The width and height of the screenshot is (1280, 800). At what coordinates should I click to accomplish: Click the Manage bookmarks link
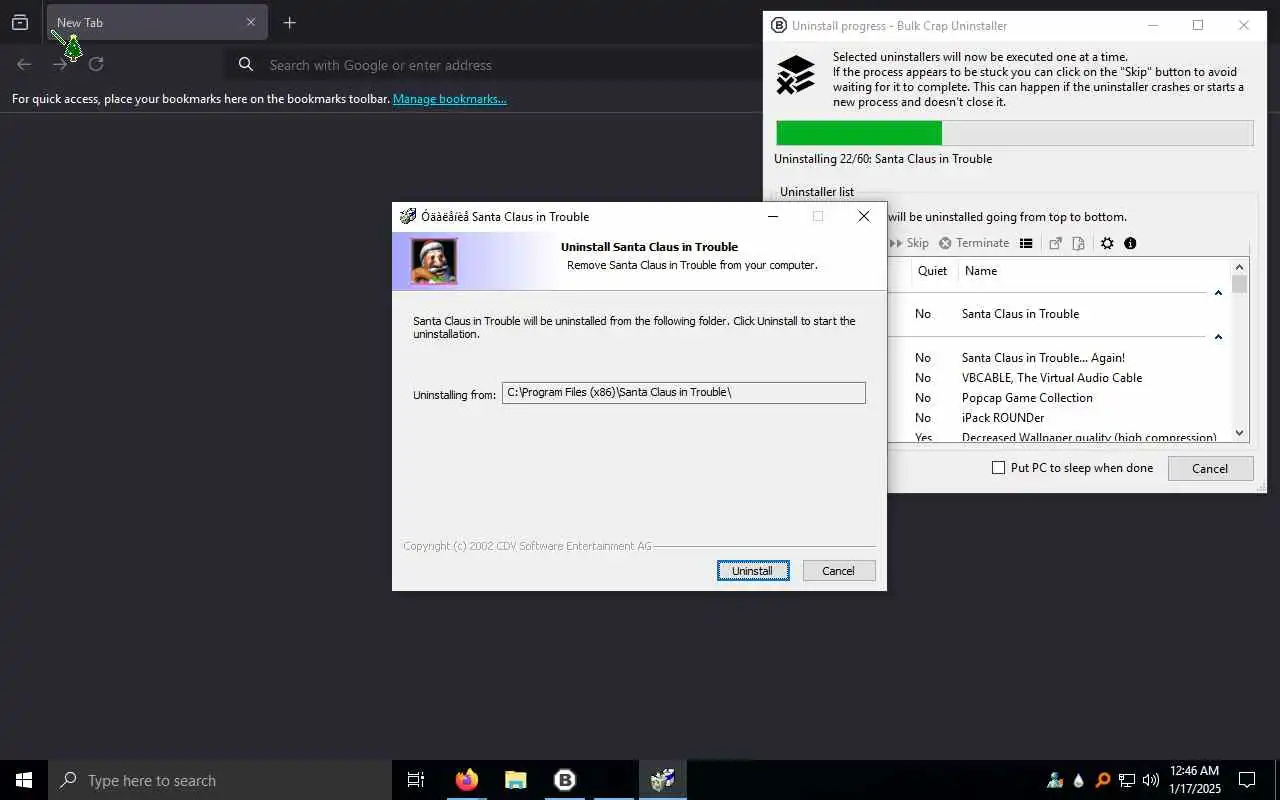point(449,99)
